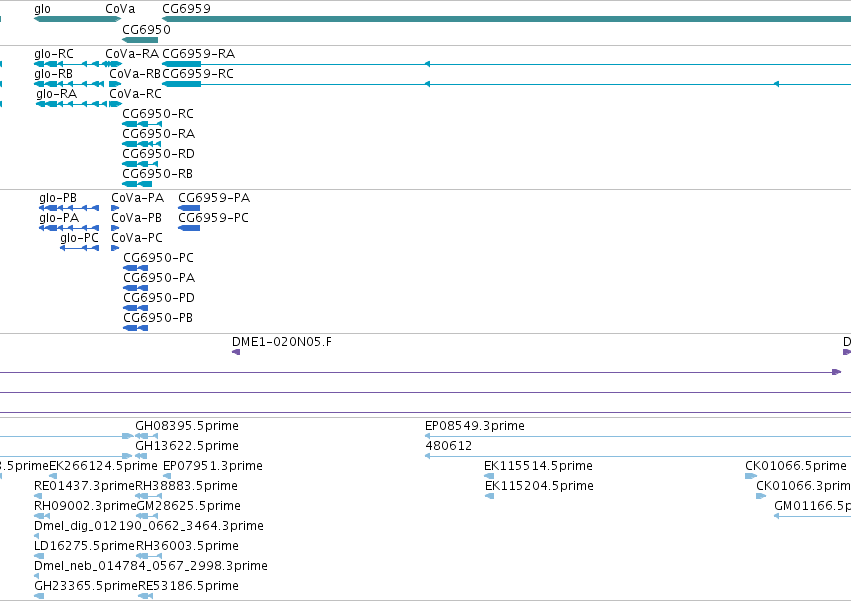Click the CK01066.5prime arrow glyph

pos(751,476)
